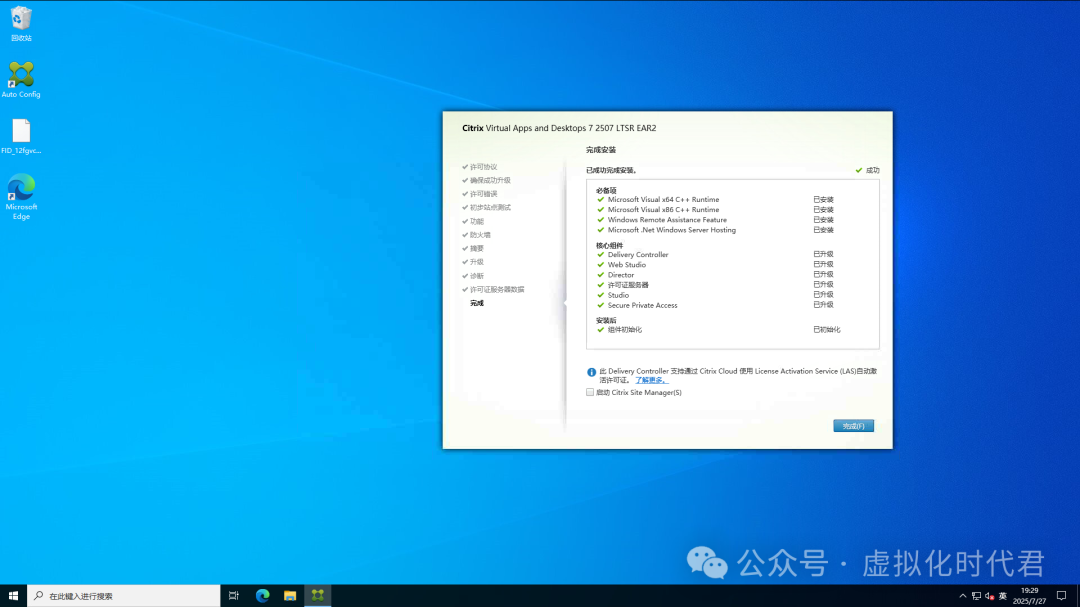Click the Microsoft Visual x86 C++ Runtime row
The image size is (1080, 607).
pyautogui.click(x=716, y=209)
